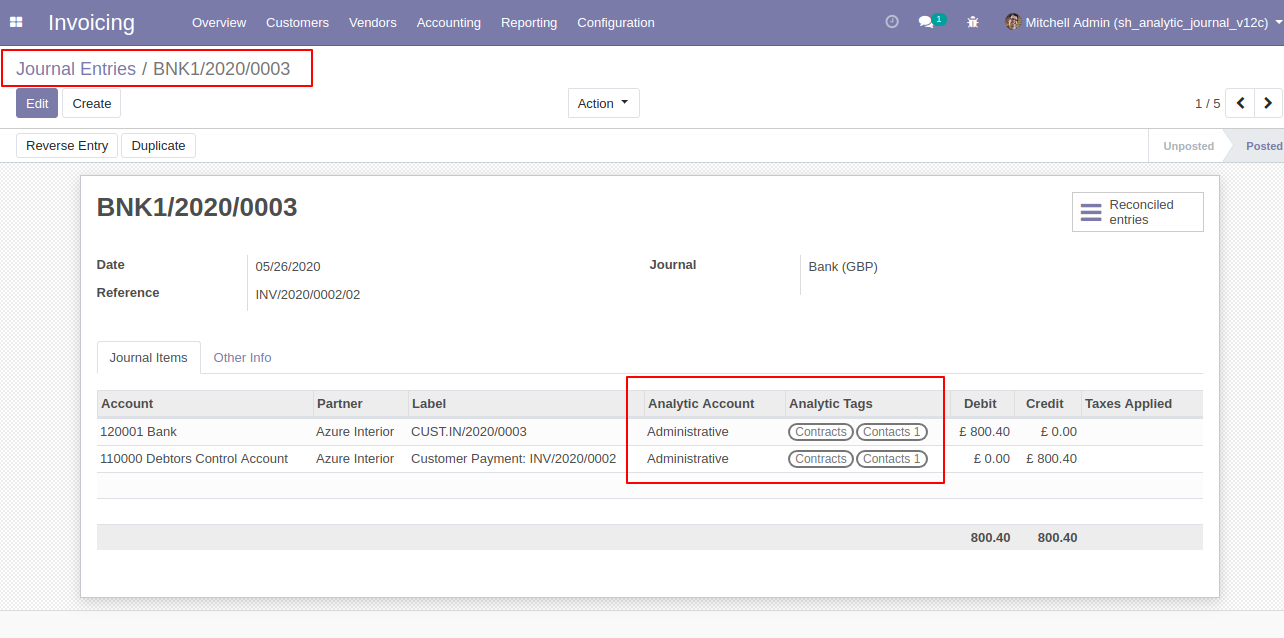Click Contracts tag in the Debtors row
The image size is (1284, 638).
point(821,459)
